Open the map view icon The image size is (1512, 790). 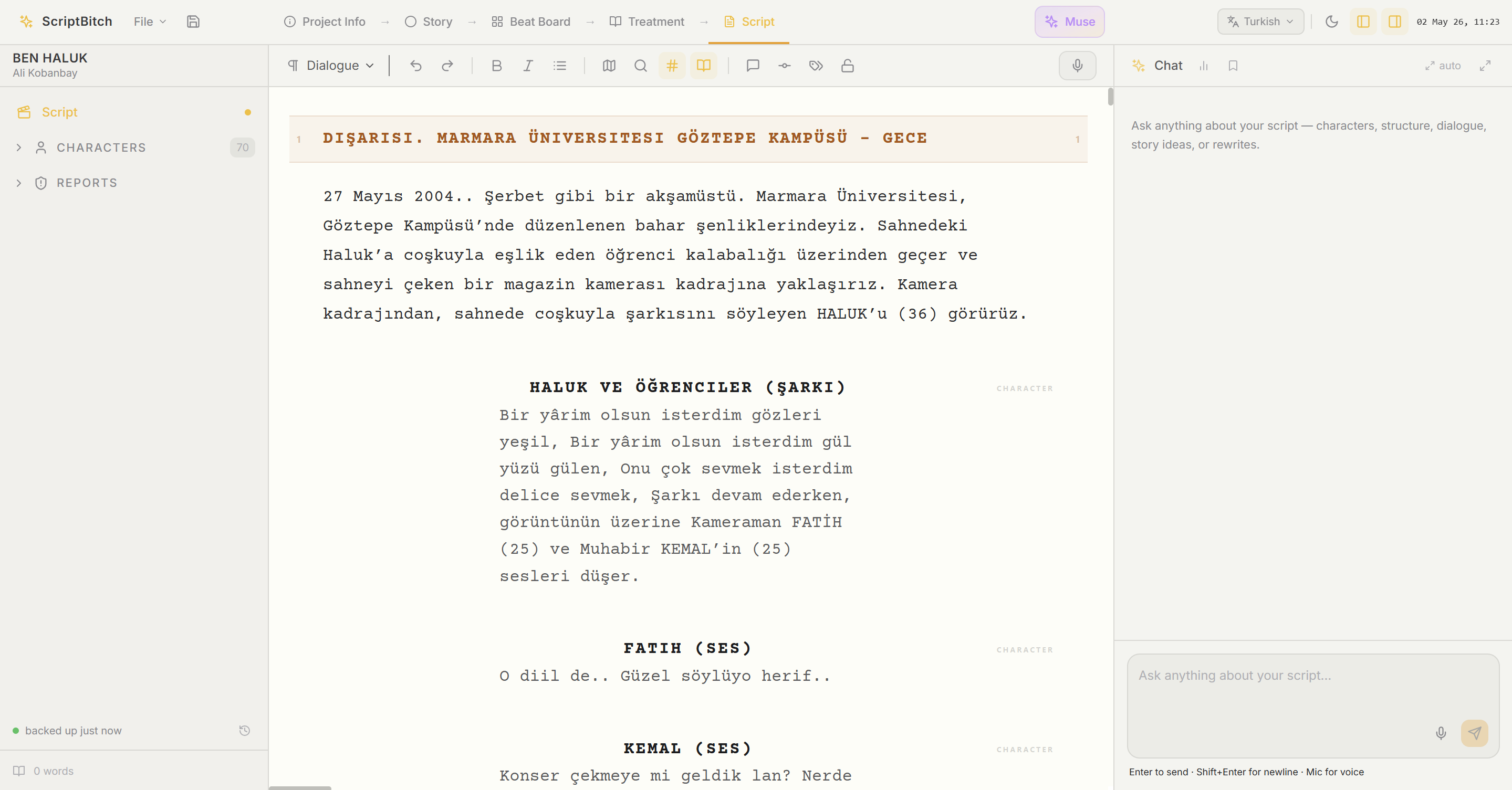609,66
